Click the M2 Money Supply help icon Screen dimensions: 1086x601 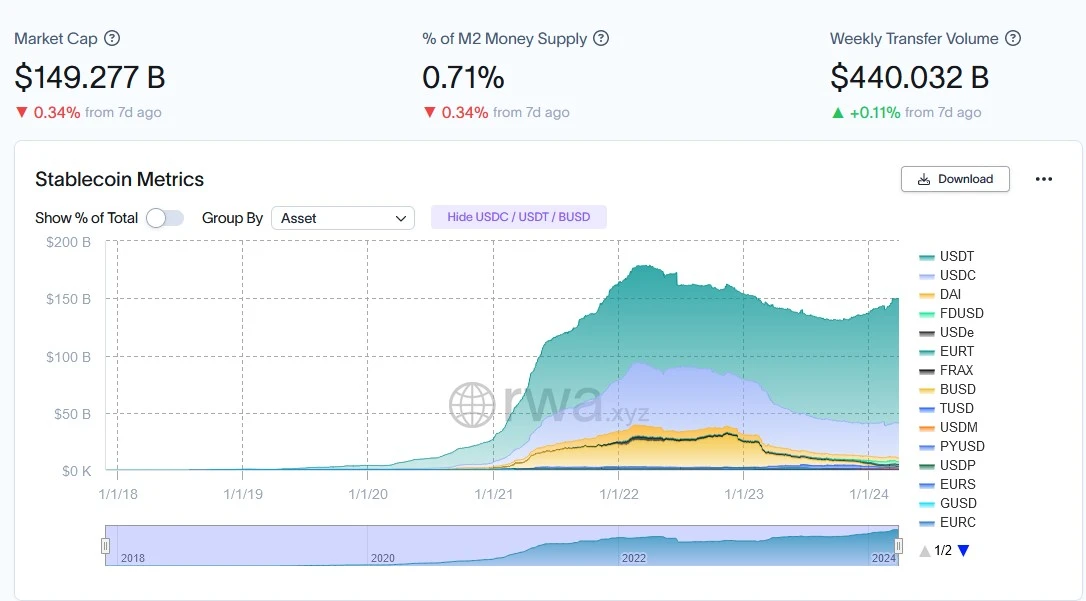coord(601,39)
